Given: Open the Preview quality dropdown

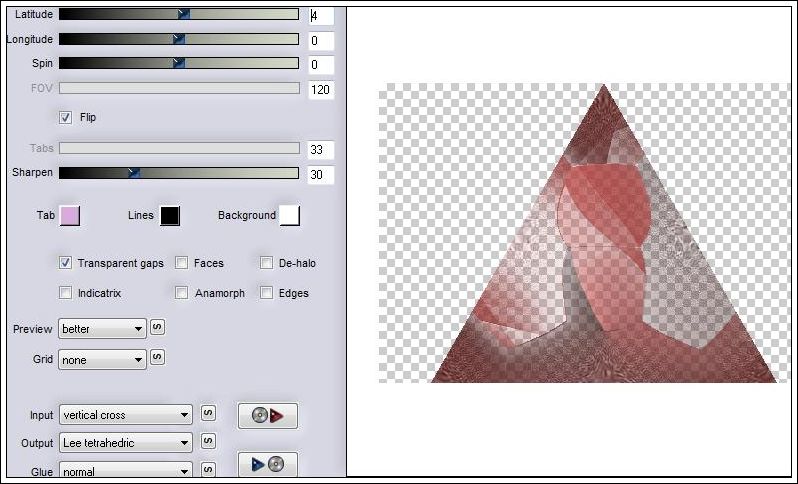Looking at the screenshot, I should (102, 329).
